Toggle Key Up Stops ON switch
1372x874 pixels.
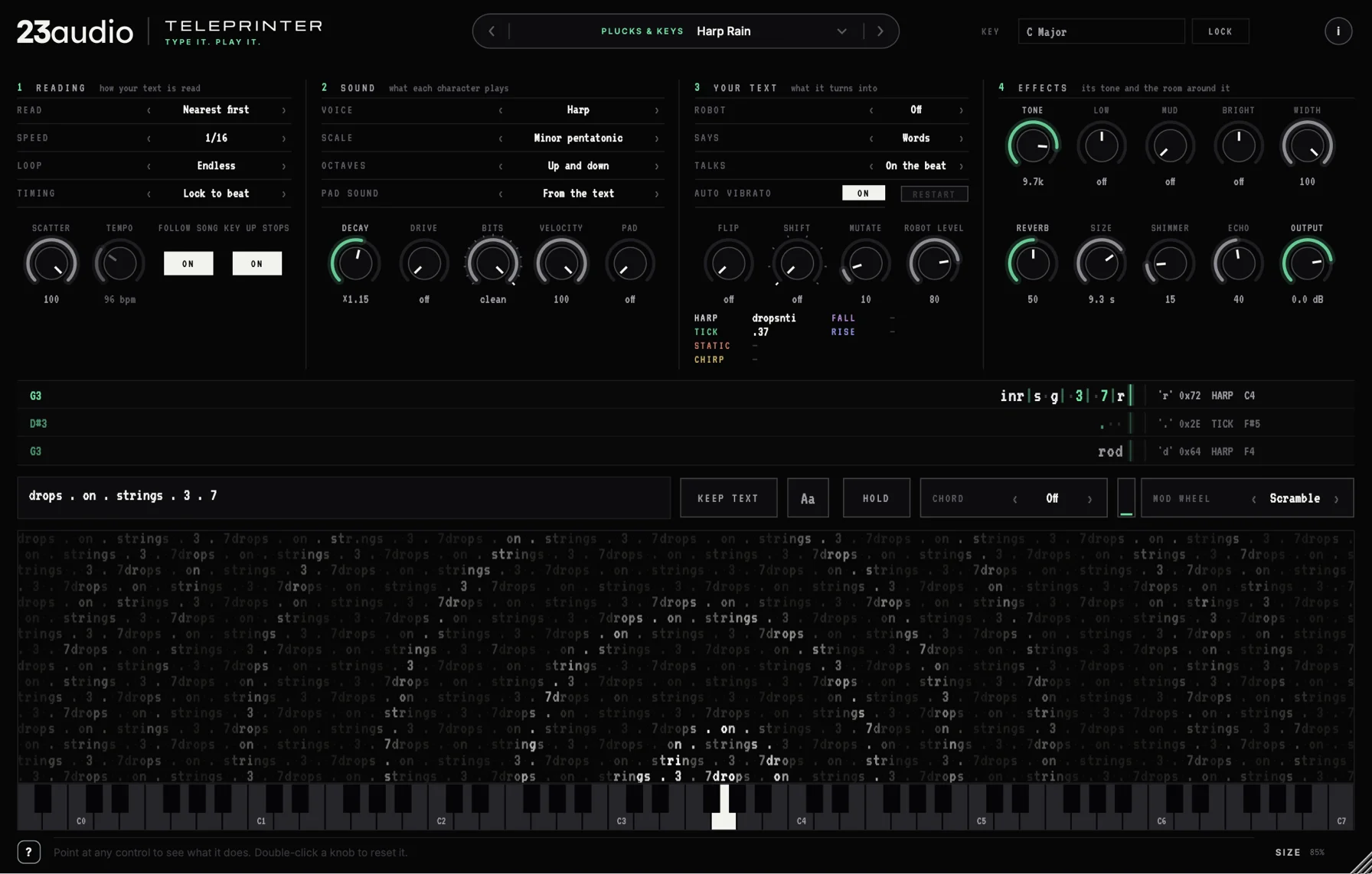click(257, 263)
